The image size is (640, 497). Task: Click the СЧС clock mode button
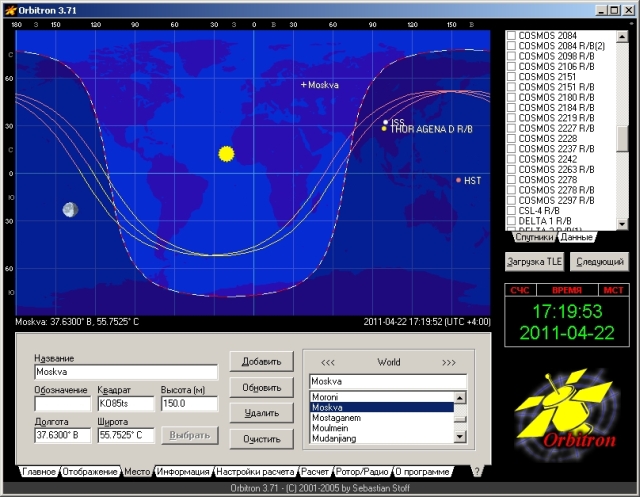click(520, 290)
